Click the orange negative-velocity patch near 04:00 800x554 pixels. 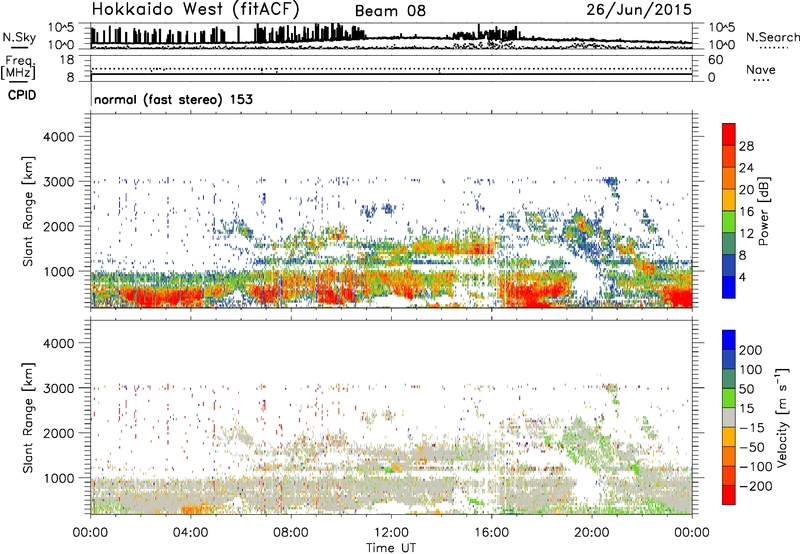[196, 508]
